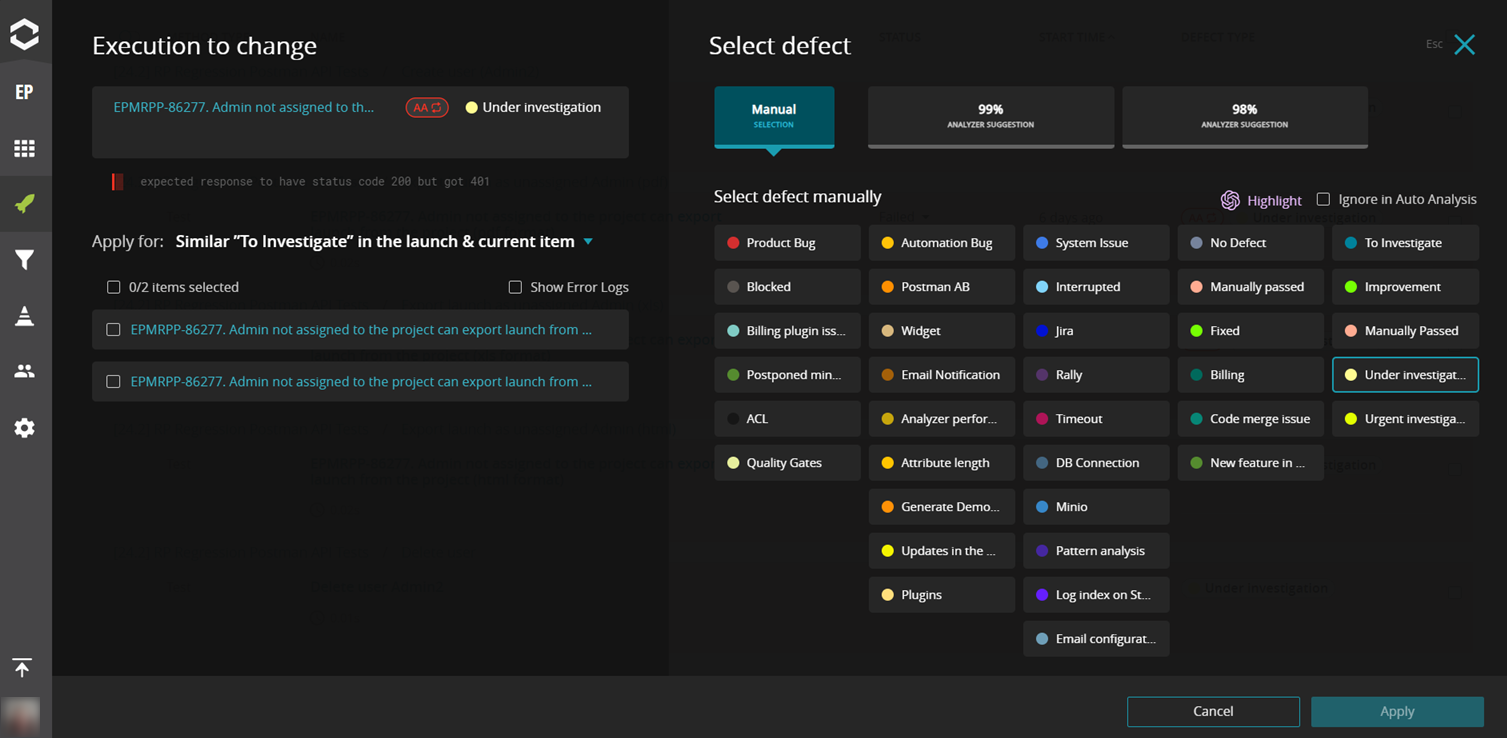Select Under investigat... defect button
The height and width of the screenshot is (738, 1507).
pyautogui.click(x=1405, y=375)
